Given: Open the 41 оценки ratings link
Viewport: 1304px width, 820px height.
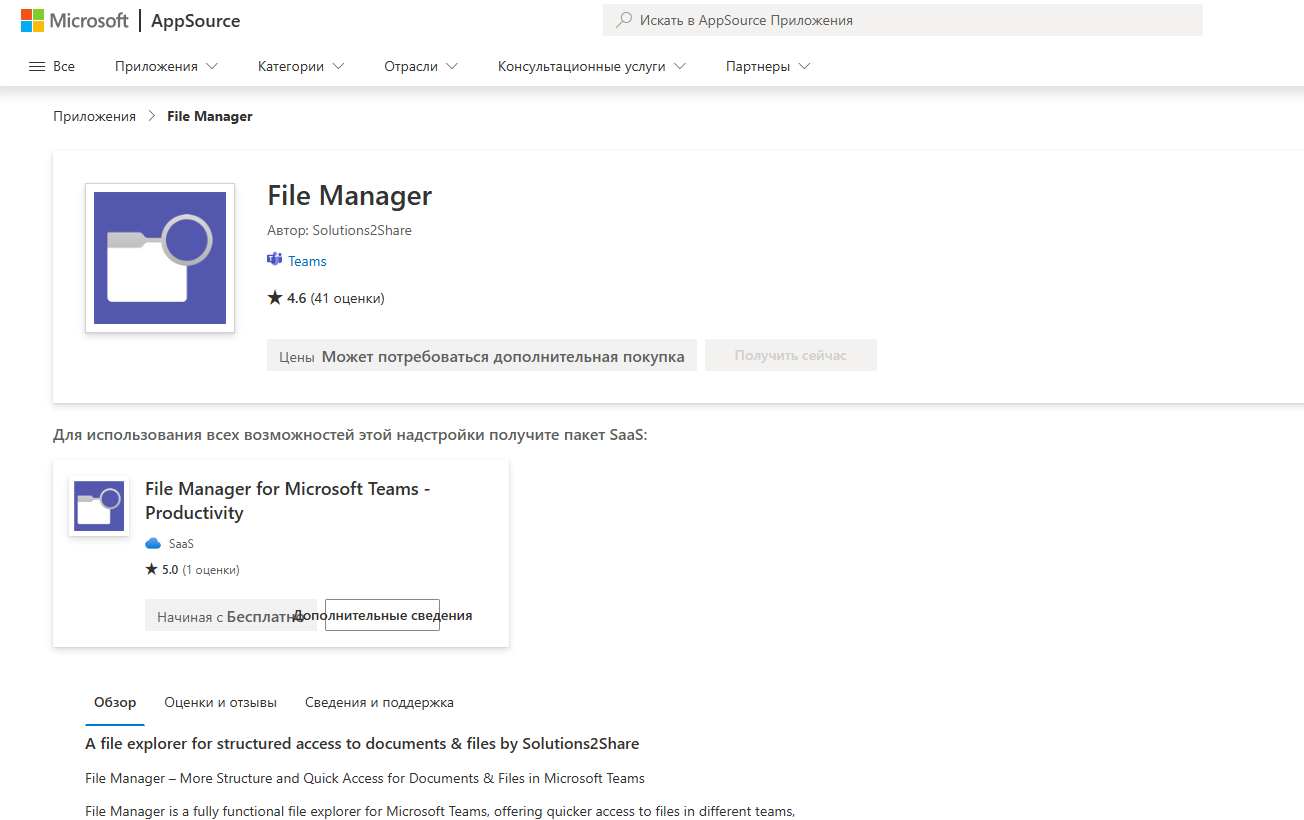Looking at the screenshot, I should coord(347,298).
